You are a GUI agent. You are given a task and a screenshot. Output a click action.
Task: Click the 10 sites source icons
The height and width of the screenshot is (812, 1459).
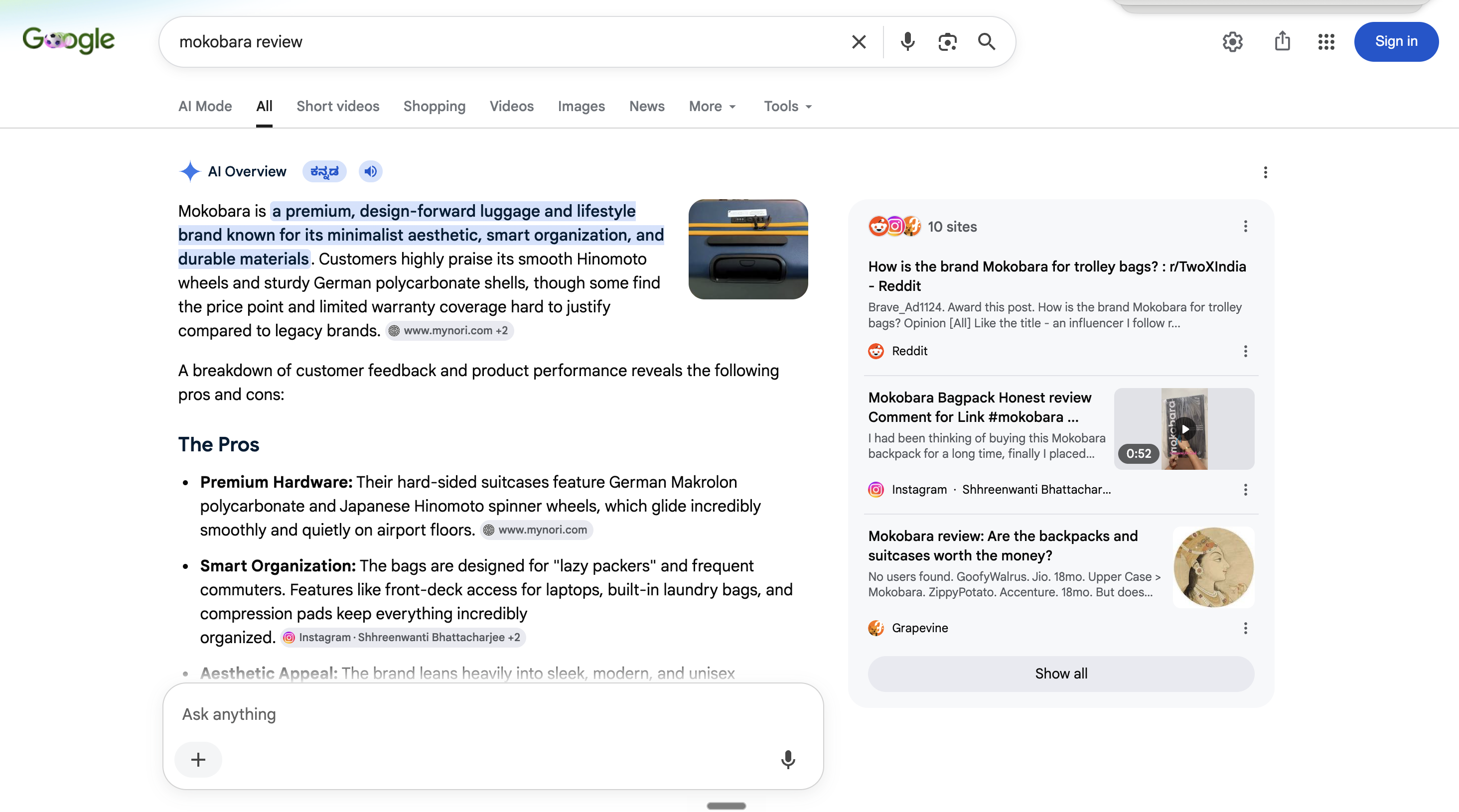[x=894, y=227]
